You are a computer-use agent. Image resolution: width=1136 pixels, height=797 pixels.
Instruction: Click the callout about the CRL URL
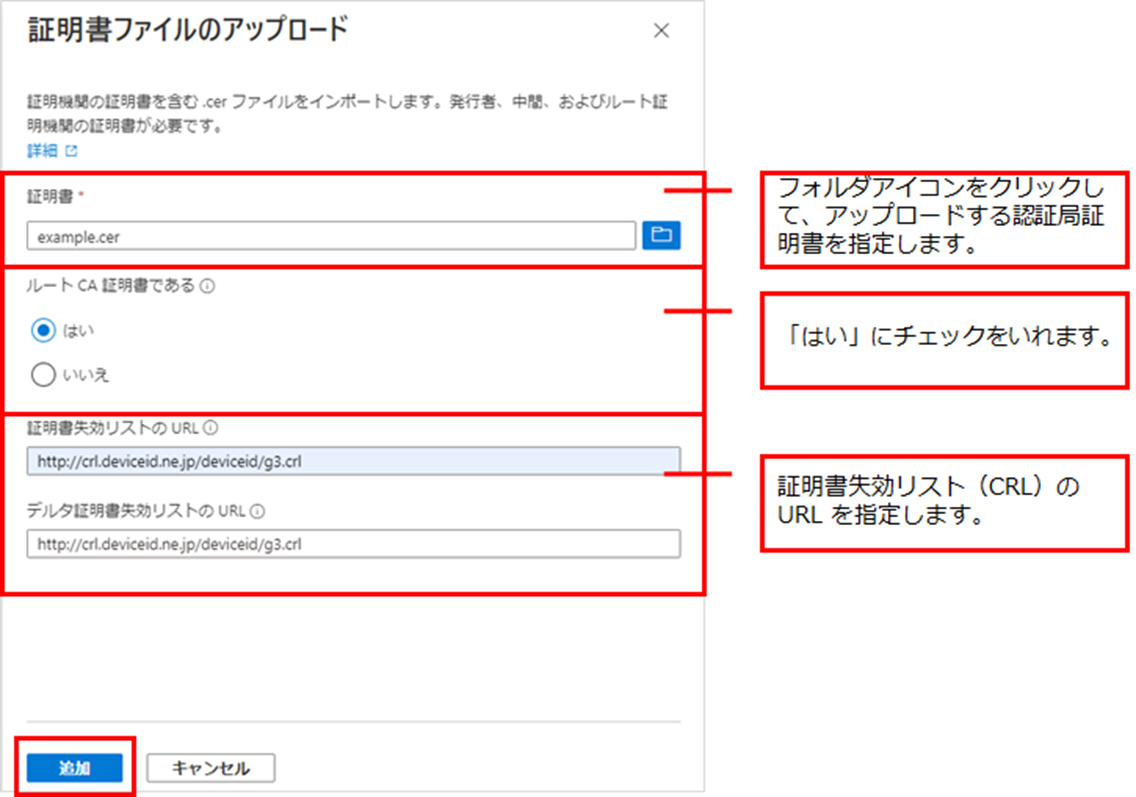coord(945,503)
